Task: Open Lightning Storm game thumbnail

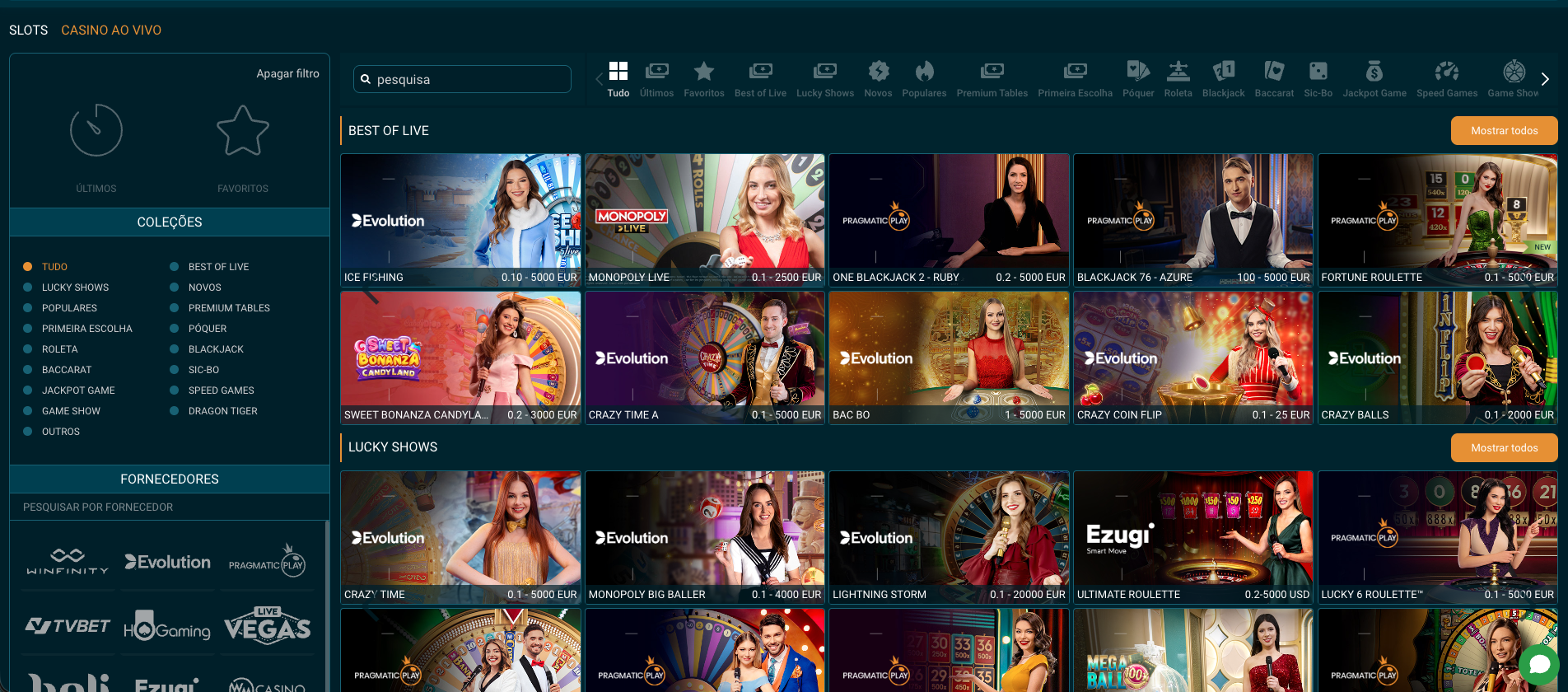Action: [949, 537]
